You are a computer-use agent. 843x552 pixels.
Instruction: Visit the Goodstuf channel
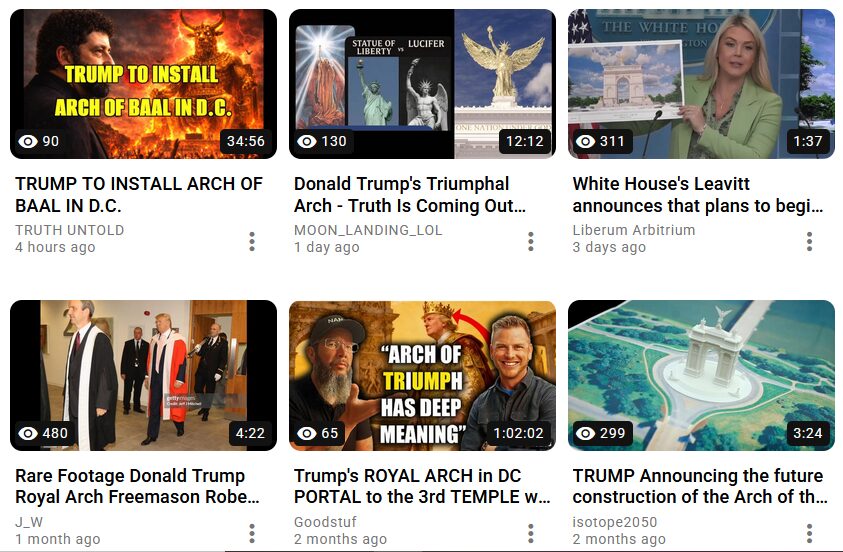(x=325, y=522)
